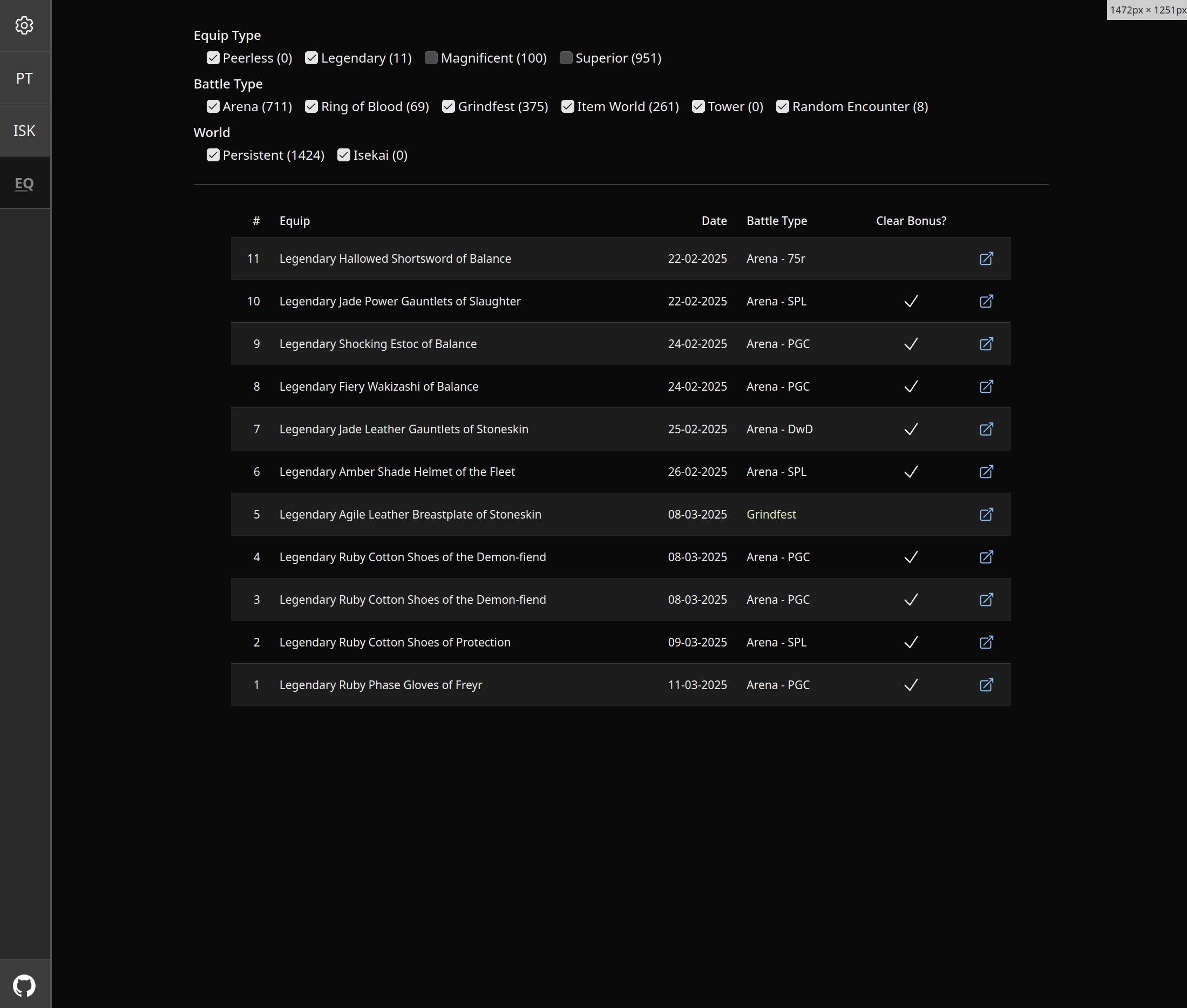Image resolution: width=1187 pixels, height=1008 pixels.
Task: Open external link for Shocking Estoc row
Action: pos(986,343)
